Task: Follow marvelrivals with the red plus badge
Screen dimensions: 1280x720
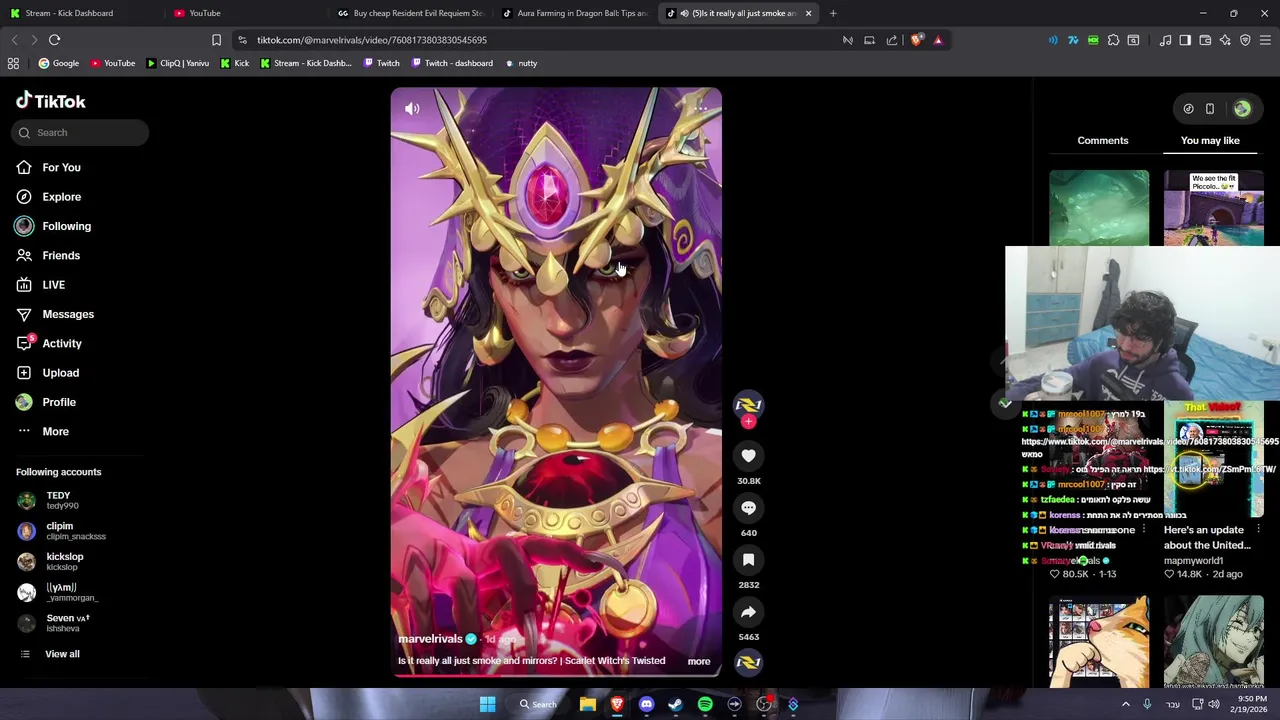Action: point(748,422)
